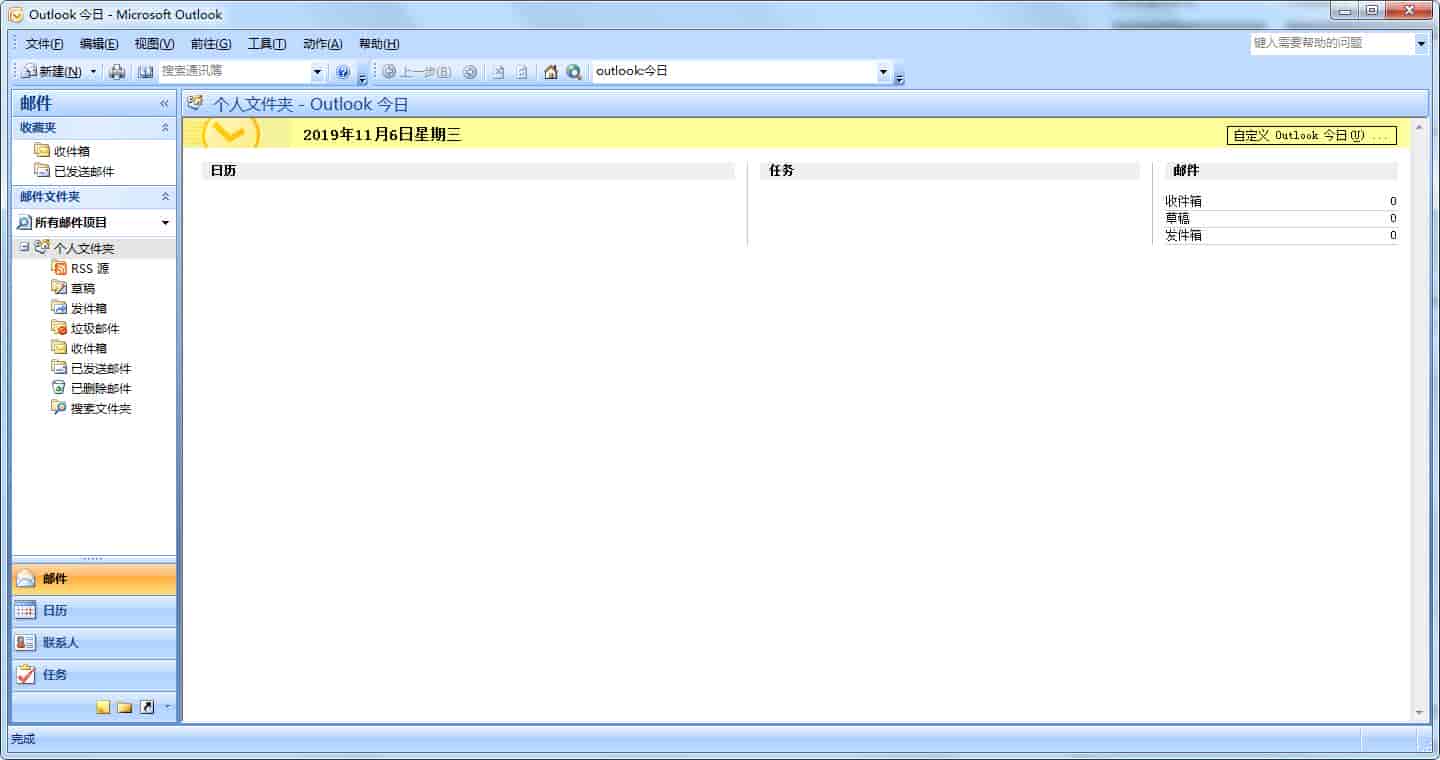
Task: Open the 新建 button dropdown arrow
Action: click(x=94, y=72)
